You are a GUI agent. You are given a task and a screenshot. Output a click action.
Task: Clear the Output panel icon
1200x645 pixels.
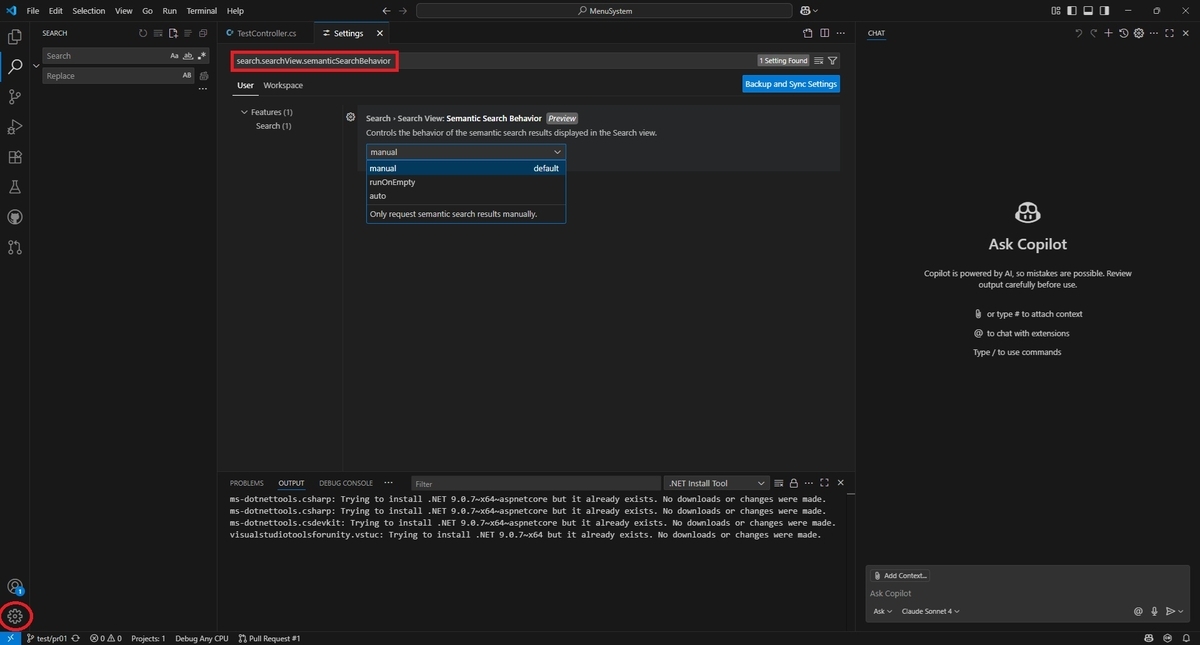tap(779, 483)
